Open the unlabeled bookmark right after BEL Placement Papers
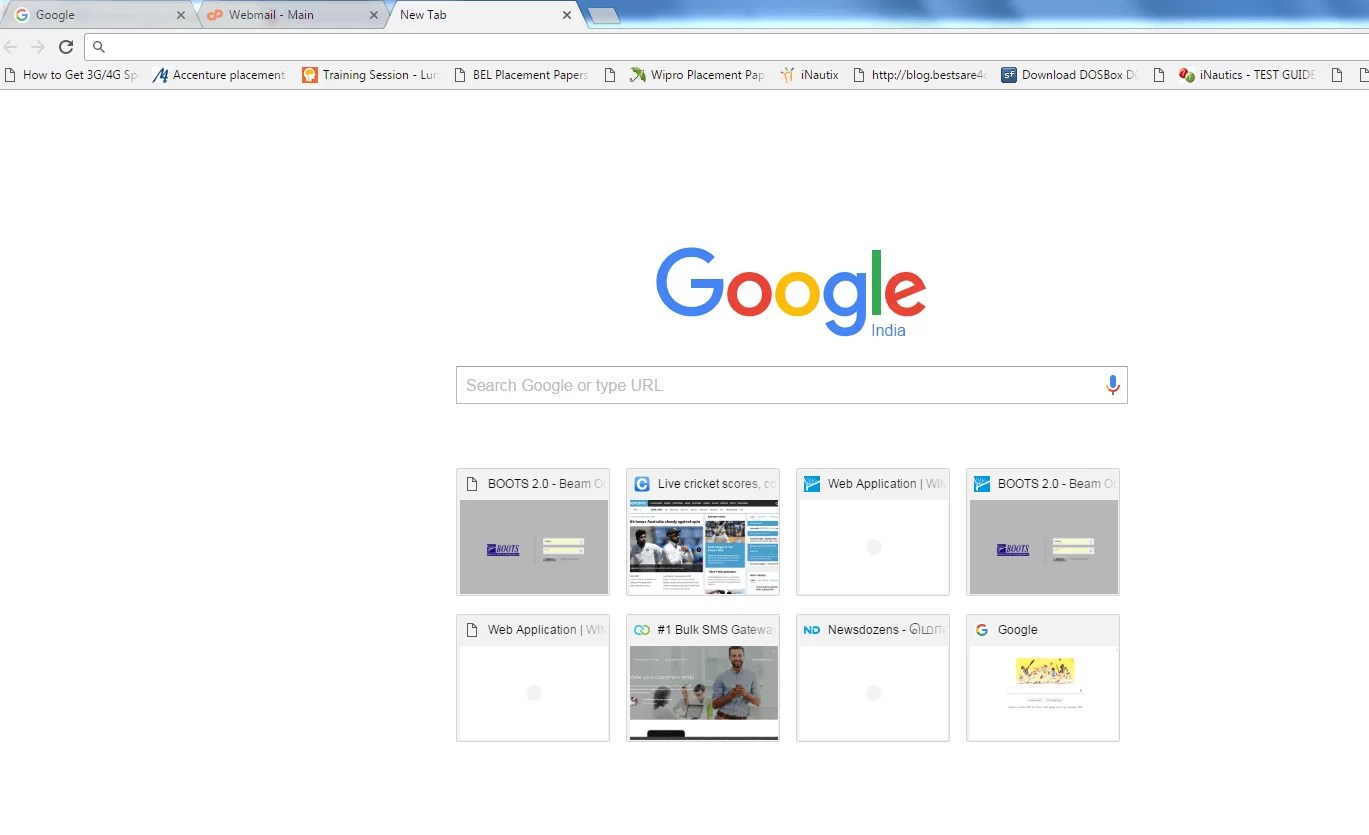This screenshot has width=1369, height=835. (610, 75)
